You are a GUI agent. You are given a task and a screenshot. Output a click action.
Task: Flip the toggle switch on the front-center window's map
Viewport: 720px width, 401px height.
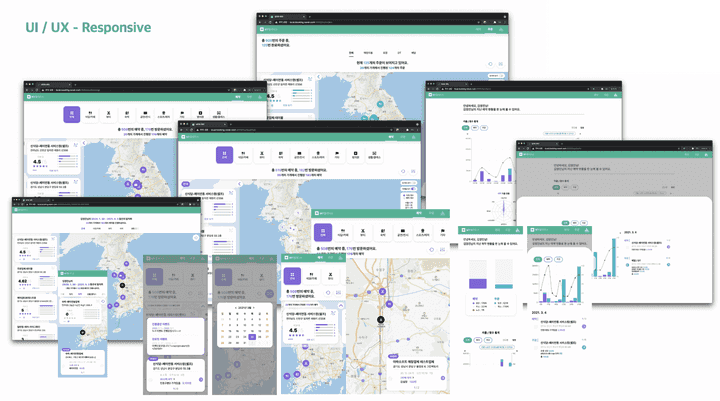pos(413,189)
